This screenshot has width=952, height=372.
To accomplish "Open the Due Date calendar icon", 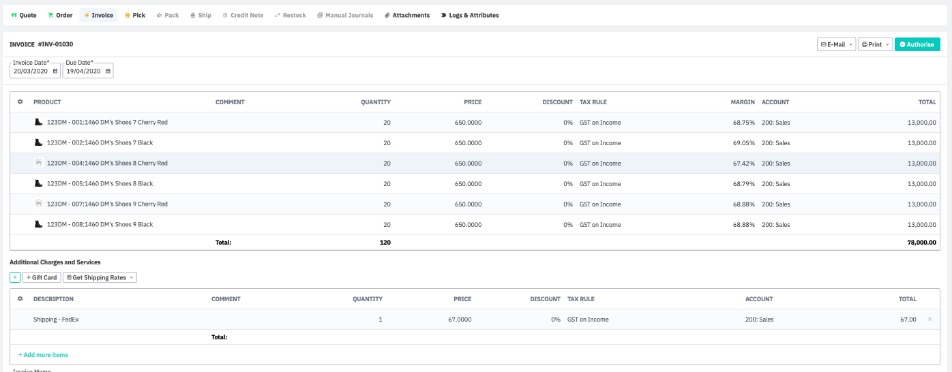I will click(x=108, y=72).
